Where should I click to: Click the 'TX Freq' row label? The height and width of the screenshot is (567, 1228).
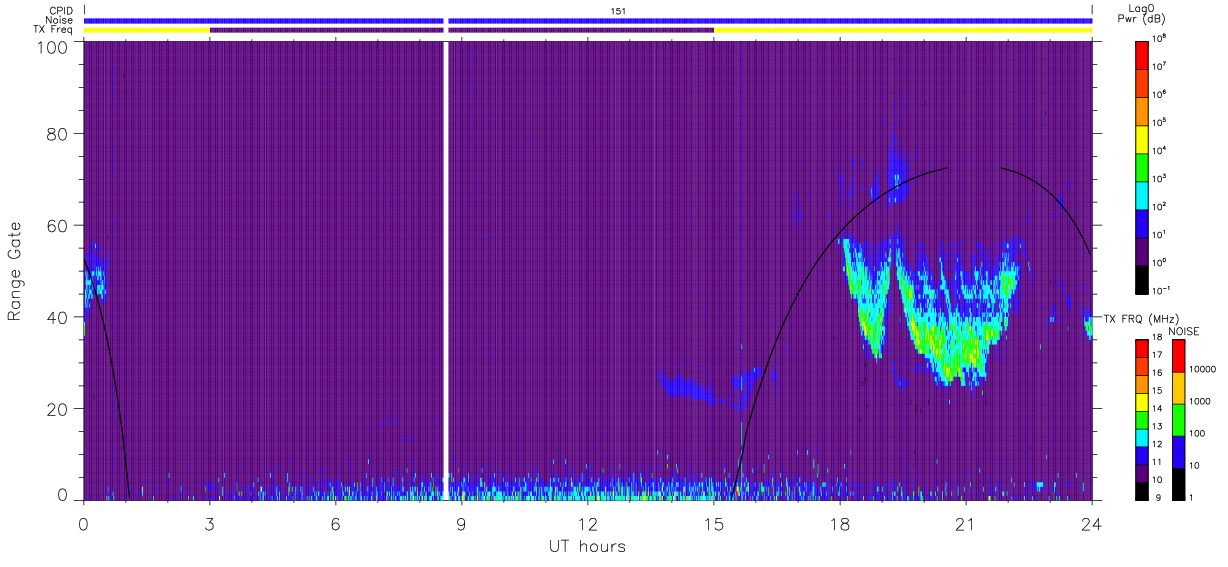click(53, 29)
